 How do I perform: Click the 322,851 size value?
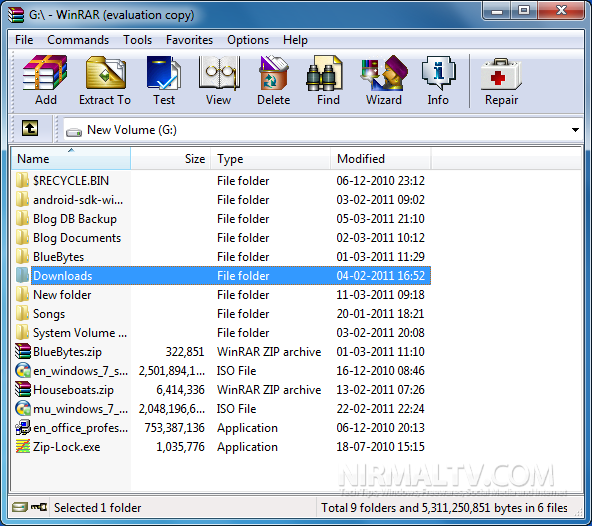tap(185, 352)
